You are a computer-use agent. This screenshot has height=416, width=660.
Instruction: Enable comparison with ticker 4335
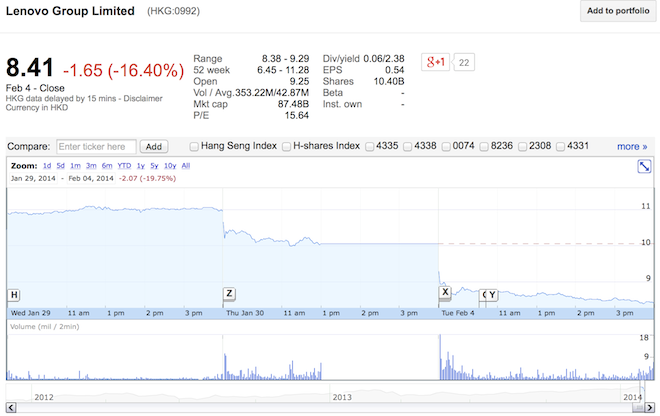(x=370, y=147)
